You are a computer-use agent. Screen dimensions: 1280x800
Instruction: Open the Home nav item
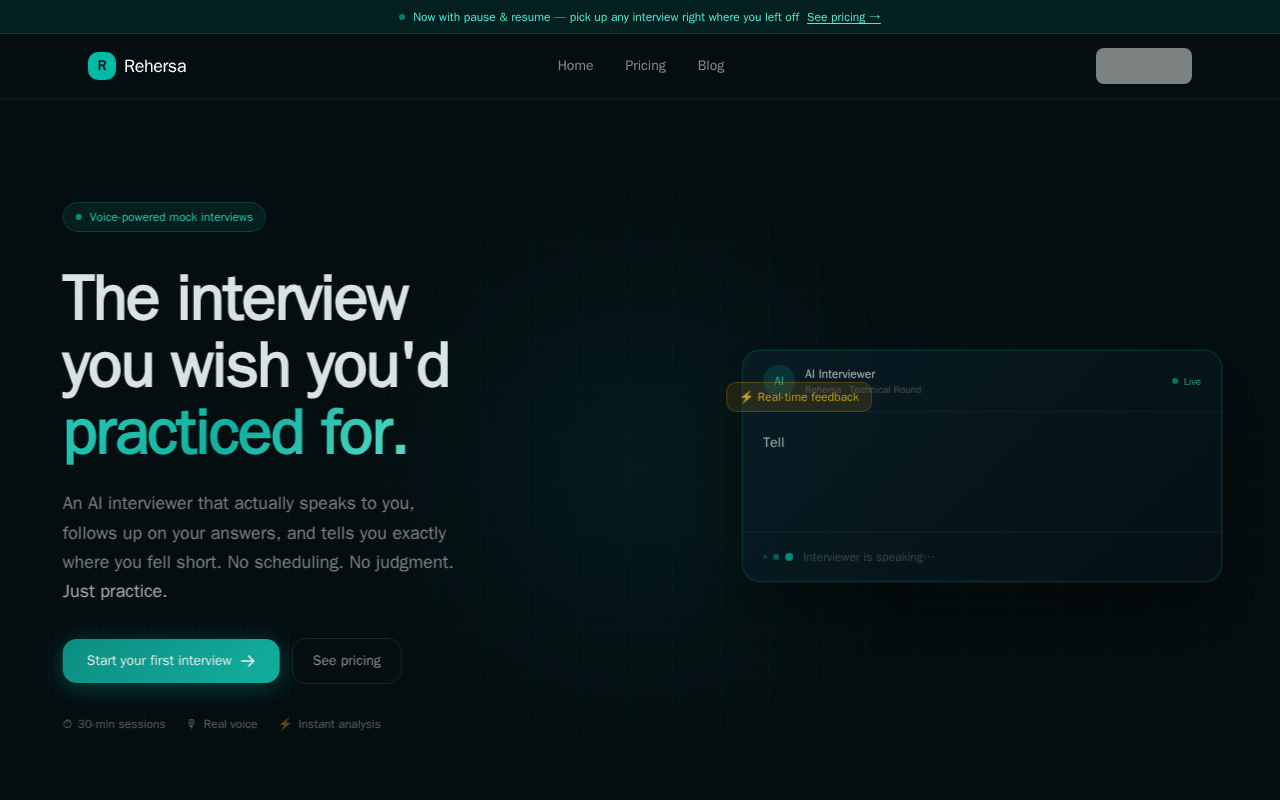point(575,66)
